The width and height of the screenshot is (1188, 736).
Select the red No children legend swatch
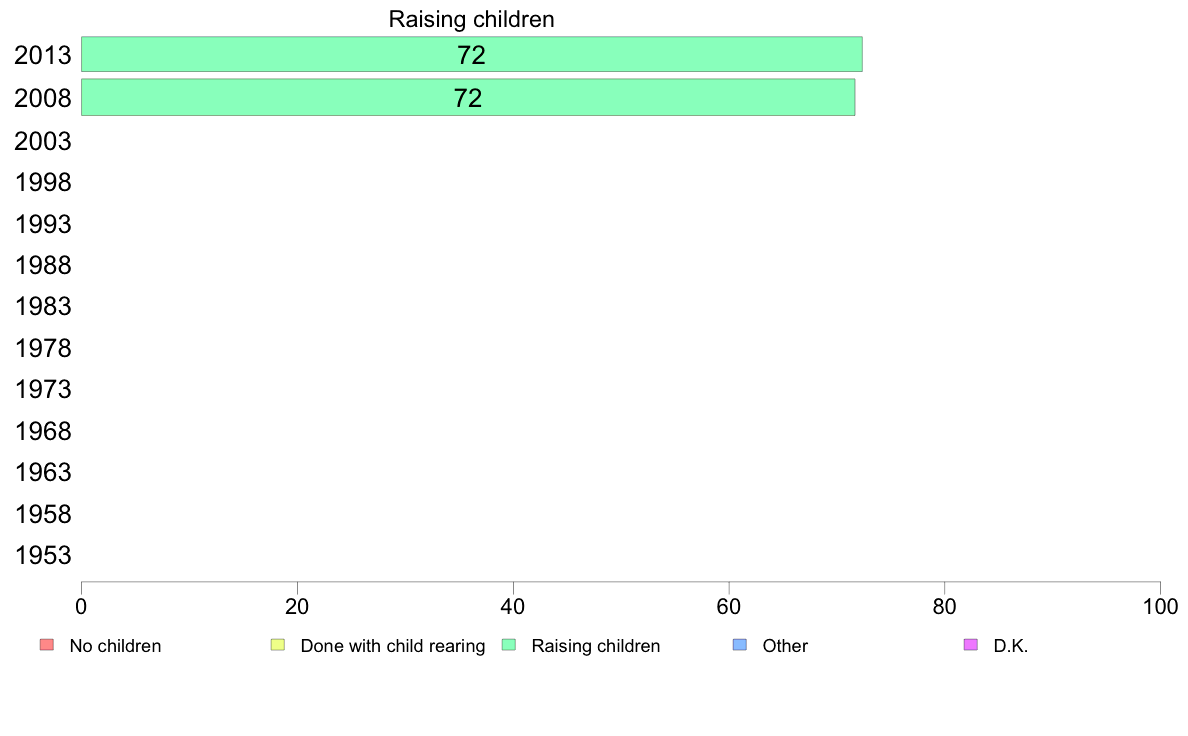pos(47,645)
